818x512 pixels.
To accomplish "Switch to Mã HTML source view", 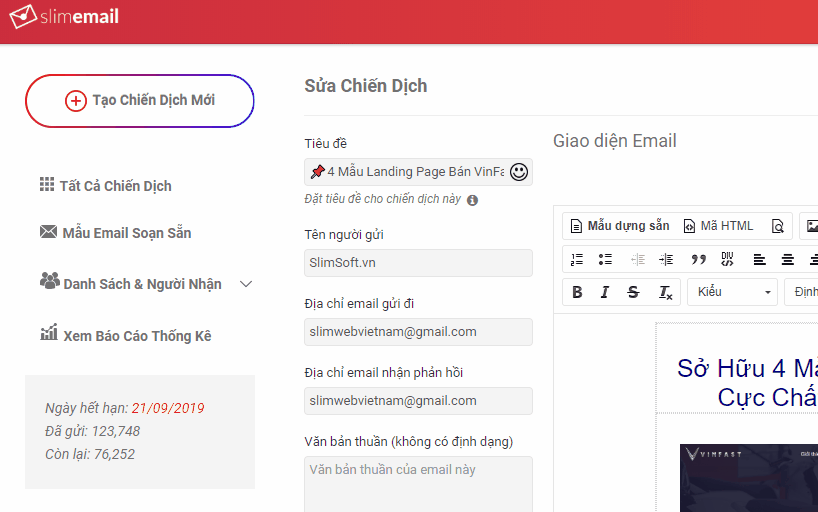I will [718, 226].
